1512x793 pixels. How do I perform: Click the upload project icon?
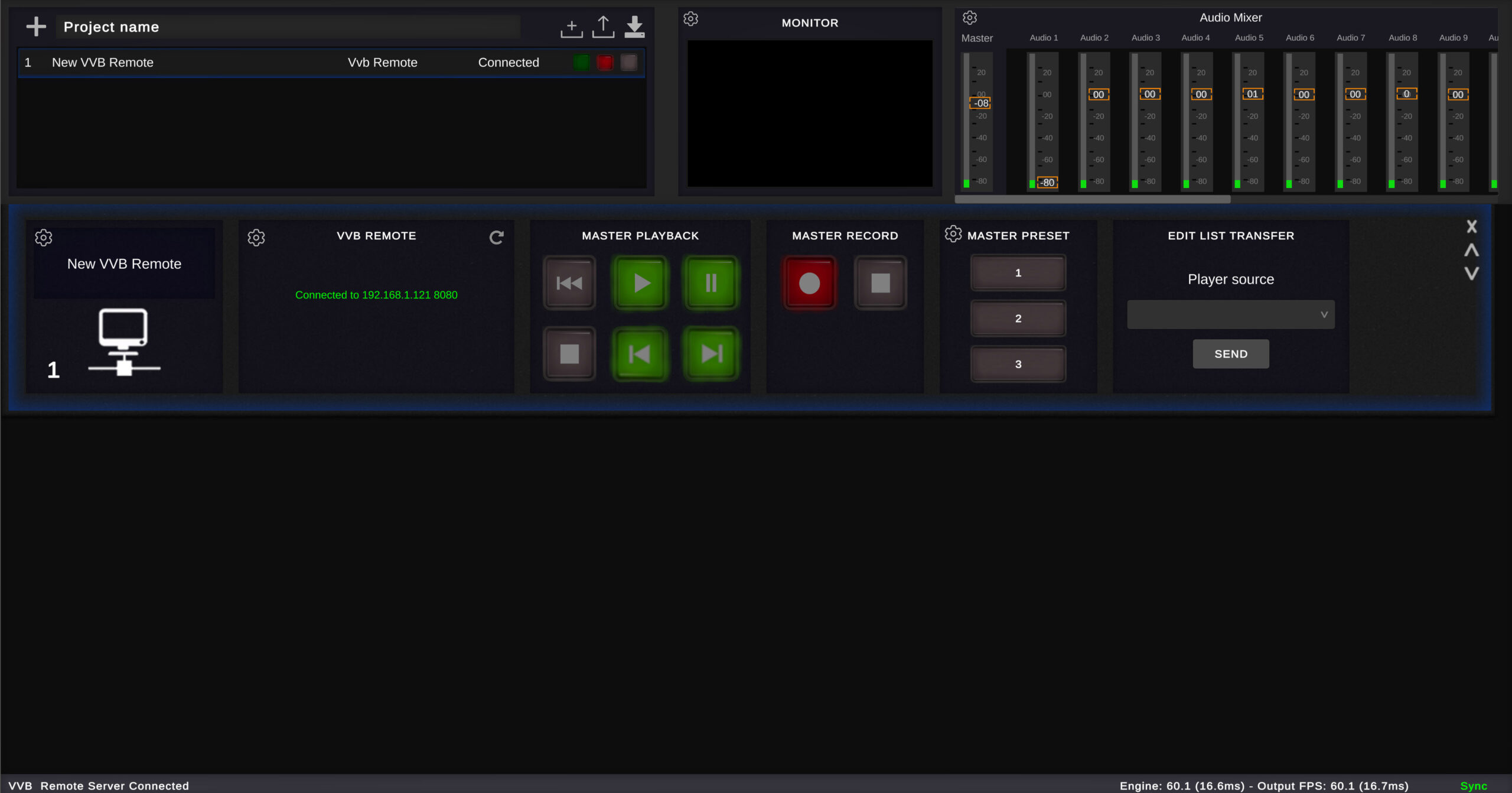tap(603, 27)
